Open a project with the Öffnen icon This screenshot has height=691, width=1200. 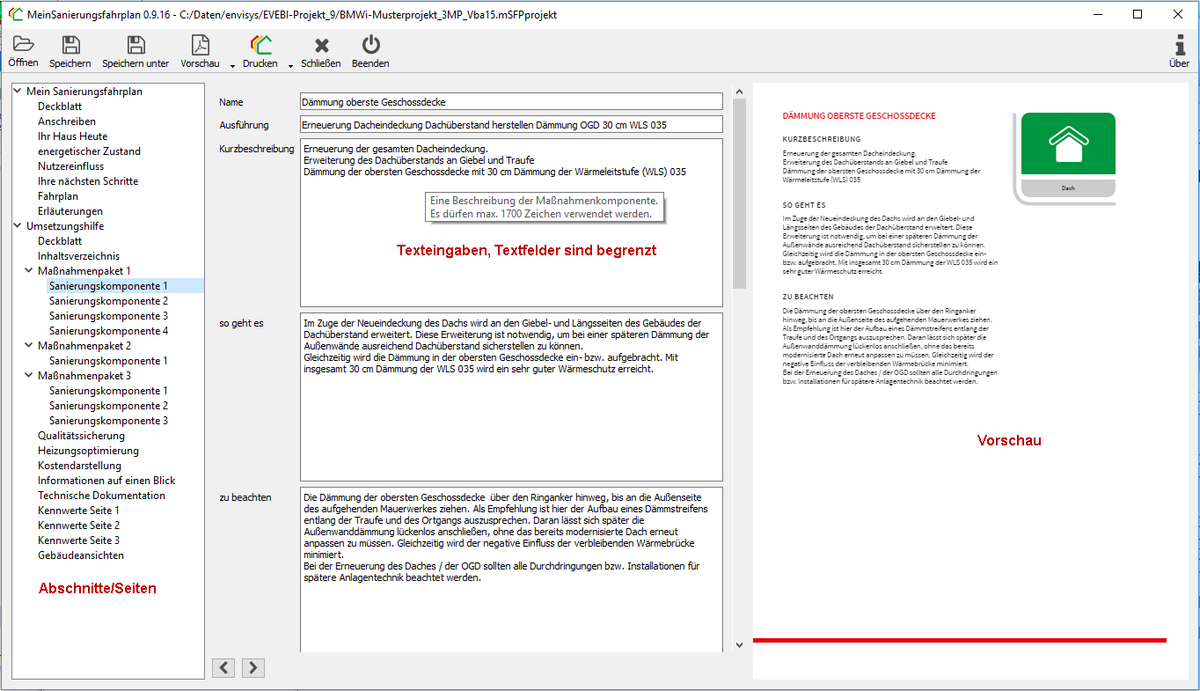click(23, 52)
